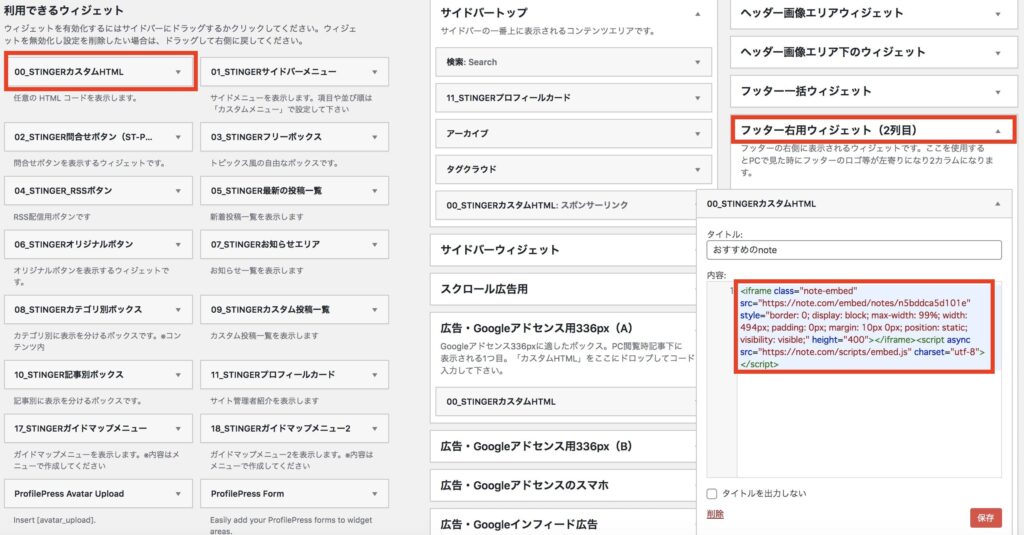1024x535 pixels.
Task: Expand the ProfilePress Form widget arrow
Action: tap(375, 494)
